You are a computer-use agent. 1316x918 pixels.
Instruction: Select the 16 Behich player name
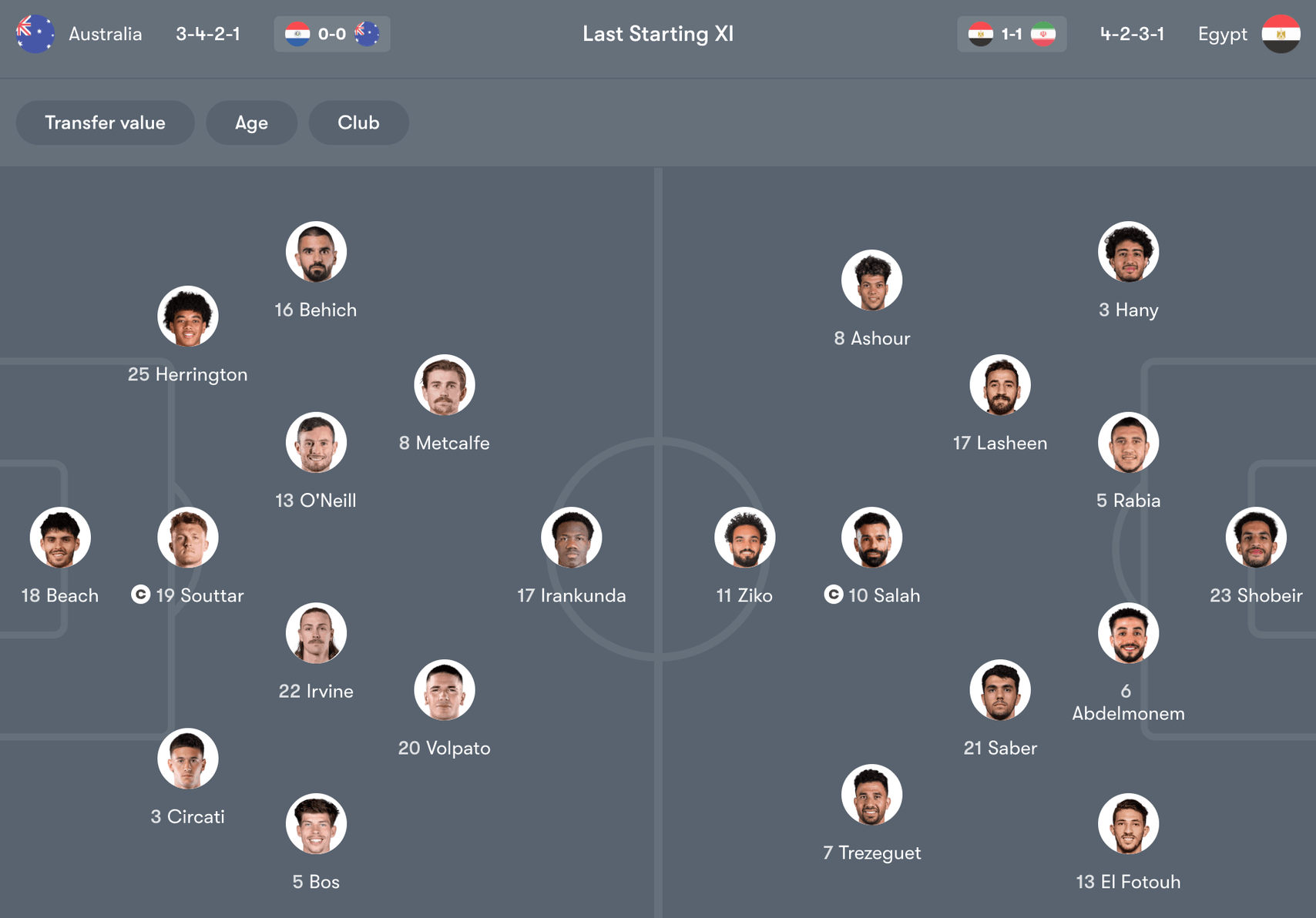(316, 310)
